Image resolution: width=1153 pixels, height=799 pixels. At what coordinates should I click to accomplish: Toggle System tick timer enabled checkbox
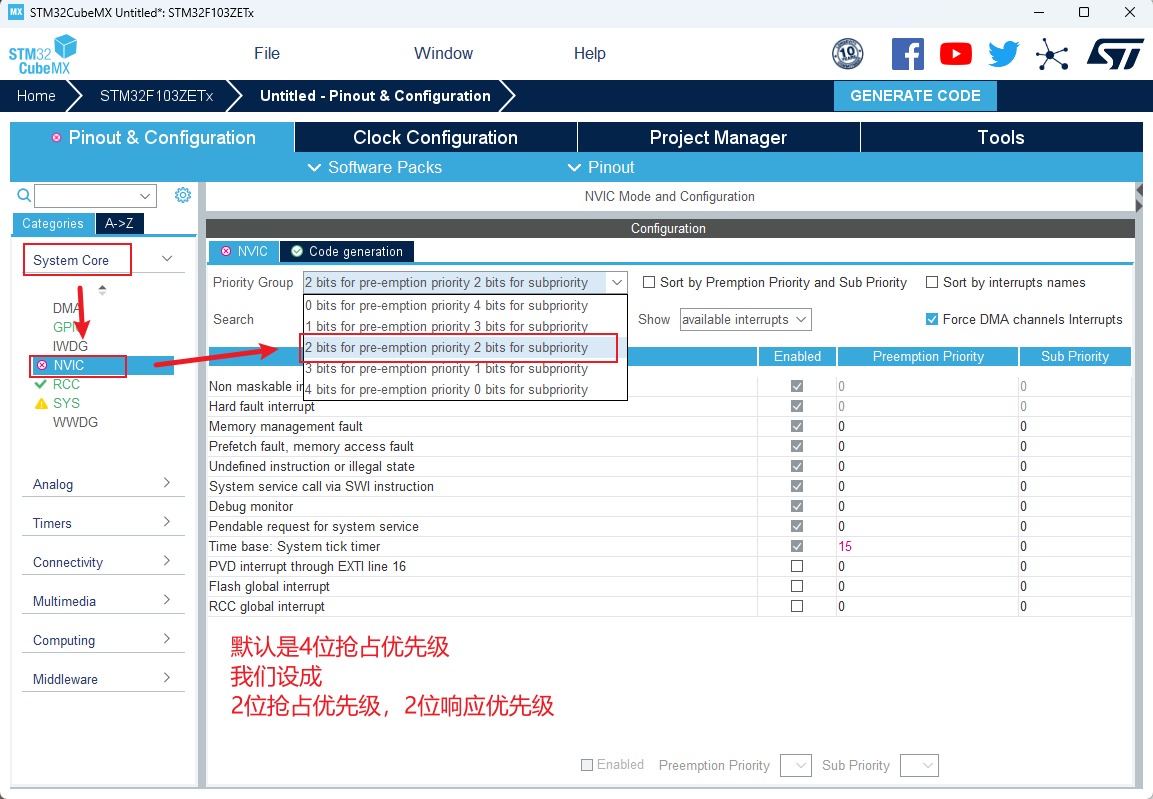pyautogui.click(x=796, y=546)
